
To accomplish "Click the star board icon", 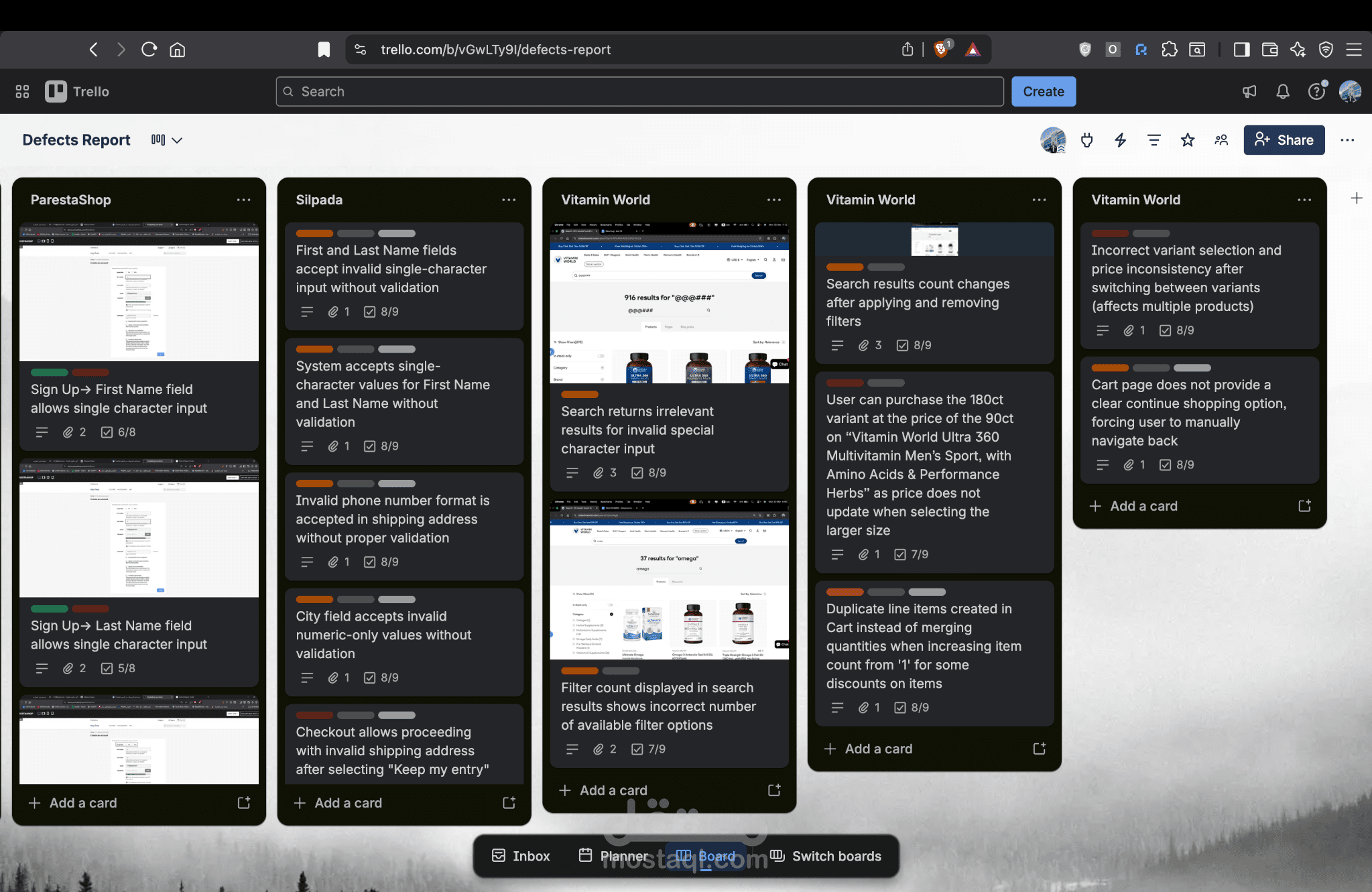I will (1188, 140).
